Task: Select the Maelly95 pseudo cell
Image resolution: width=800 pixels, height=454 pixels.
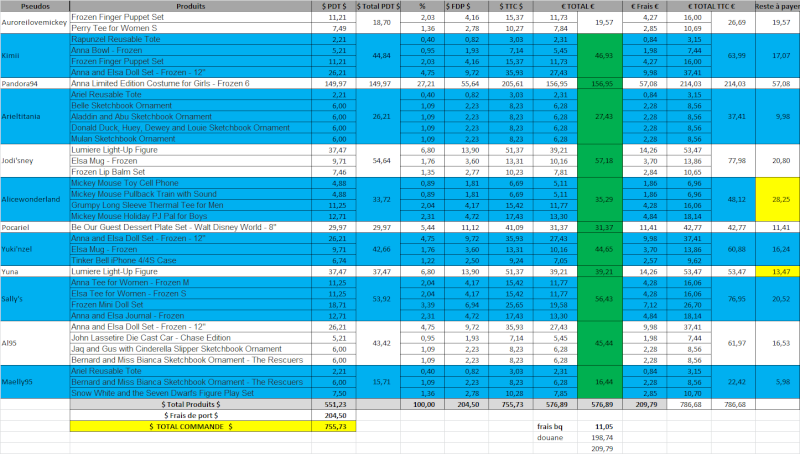Action: tap(35, 382)
